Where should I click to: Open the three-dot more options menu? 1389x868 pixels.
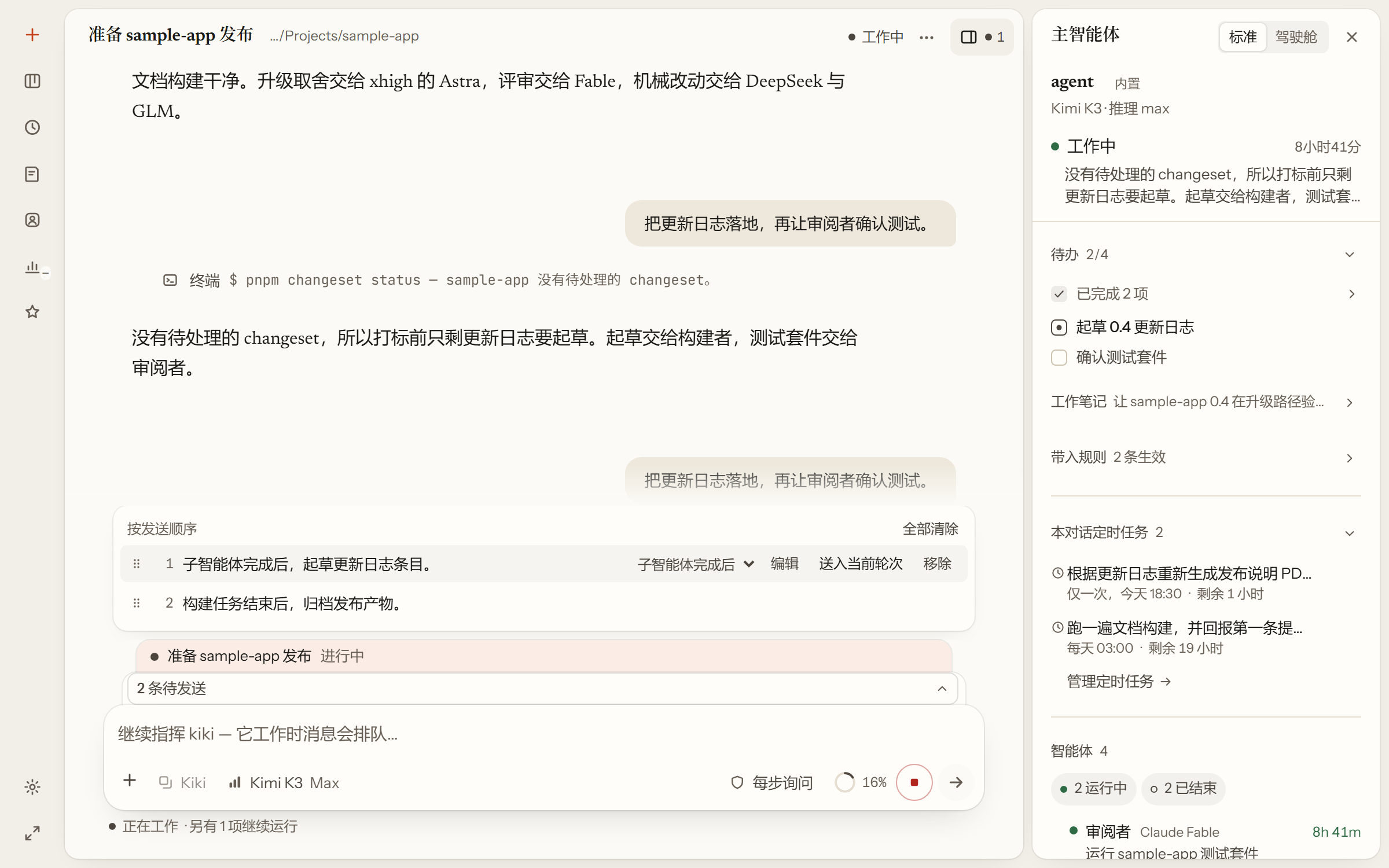point(927,37)
